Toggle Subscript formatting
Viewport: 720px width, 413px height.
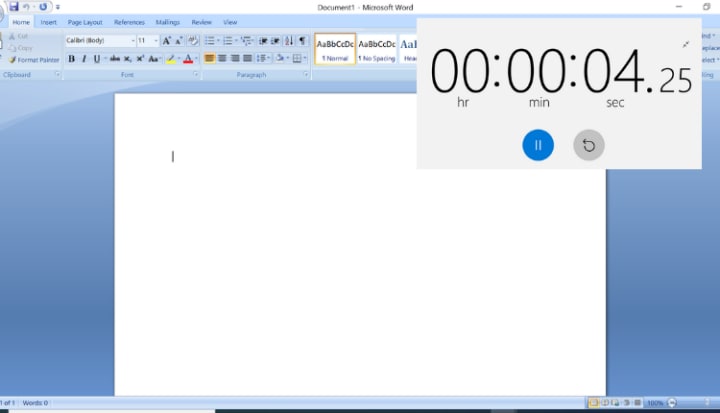pyautogui.click(x=128, y=59)
